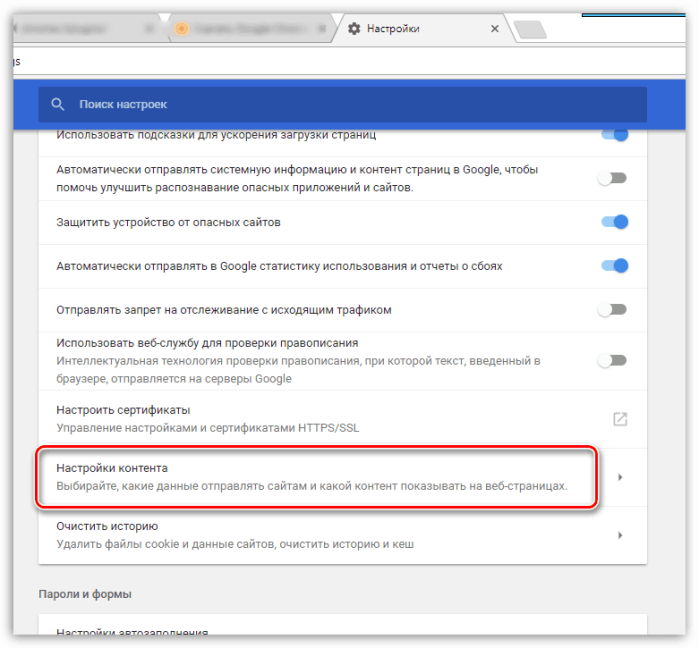Switch to the first blurred tab

point(87,29)
